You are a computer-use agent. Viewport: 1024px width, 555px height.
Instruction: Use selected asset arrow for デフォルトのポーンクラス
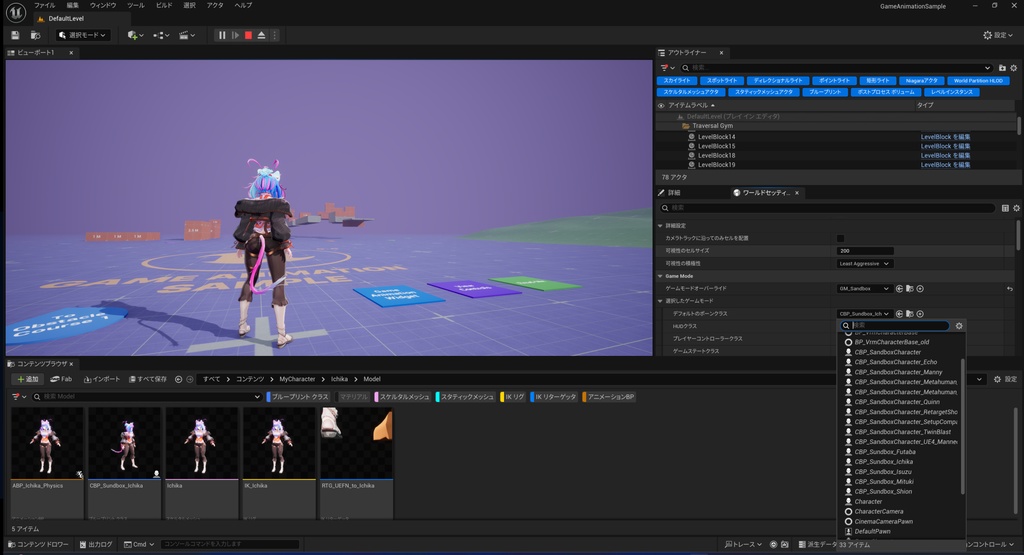pyautogui.click(x=899, y=314)
